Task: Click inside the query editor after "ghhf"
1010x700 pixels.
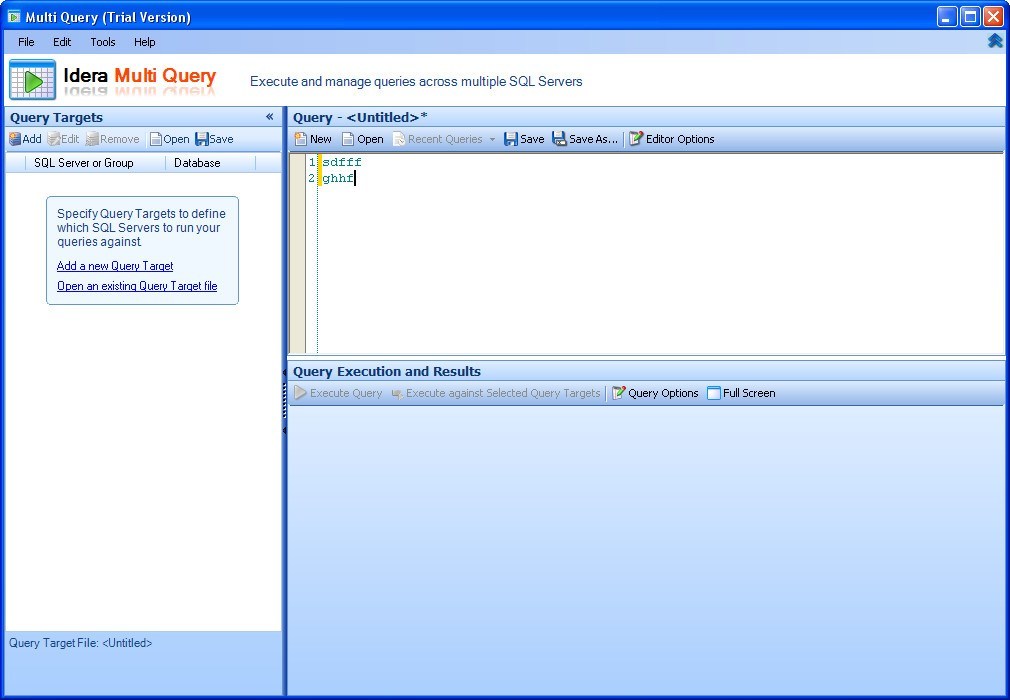Action: [356, 178]
